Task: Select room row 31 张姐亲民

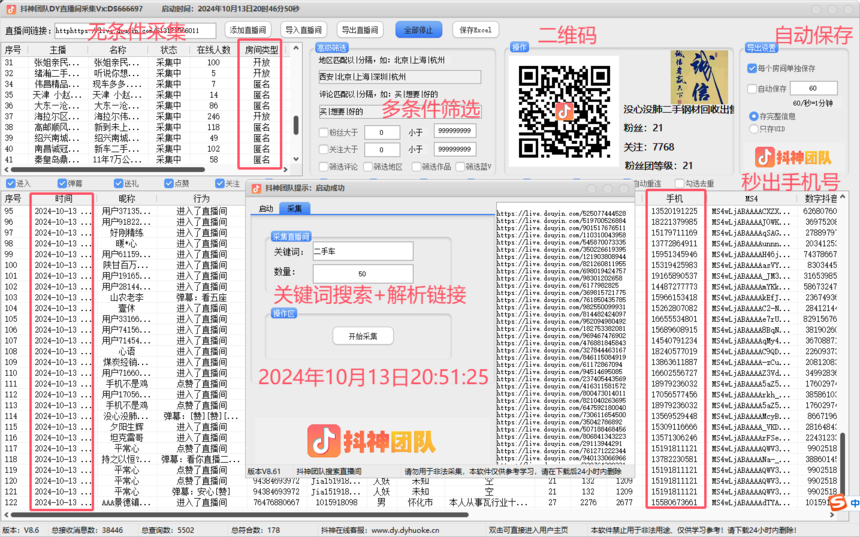Action: tap(144, 62)
